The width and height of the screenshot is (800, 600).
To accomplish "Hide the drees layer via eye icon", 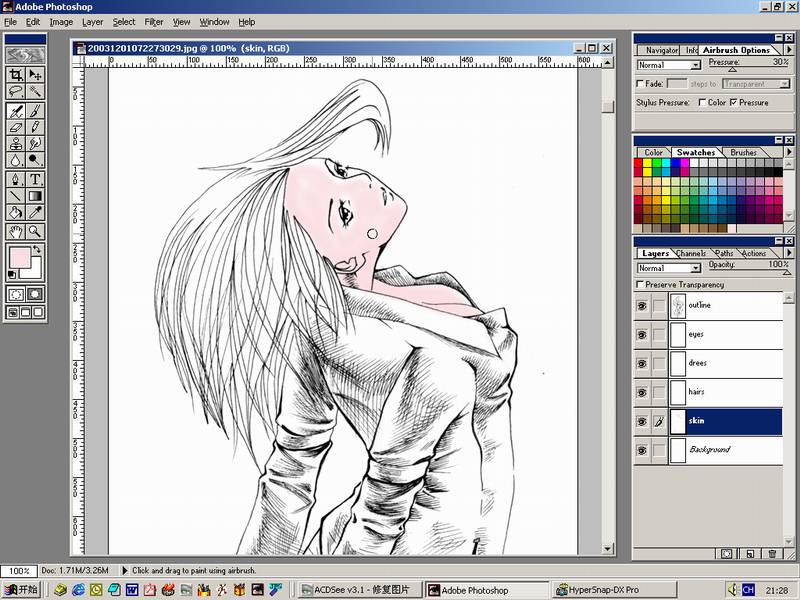I will [x=642, y=363].
